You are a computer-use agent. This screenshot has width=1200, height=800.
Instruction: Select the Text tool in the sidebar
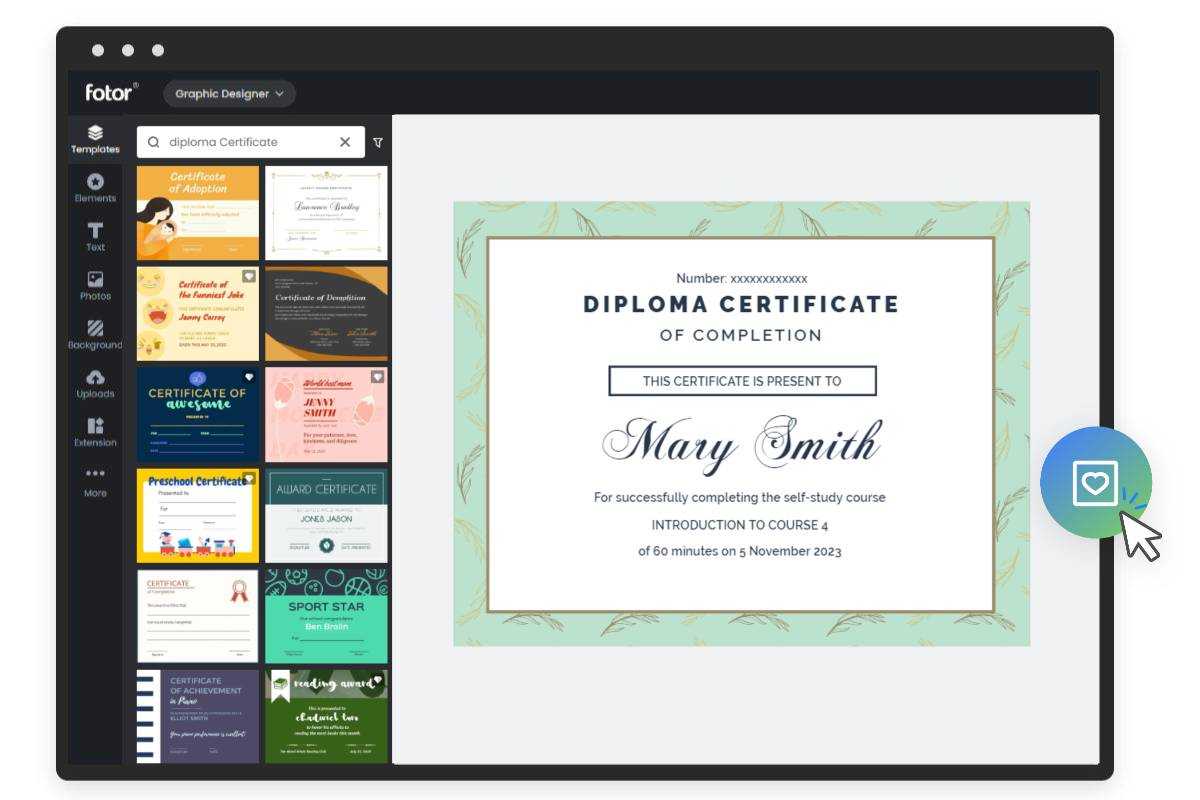(95, 237)
